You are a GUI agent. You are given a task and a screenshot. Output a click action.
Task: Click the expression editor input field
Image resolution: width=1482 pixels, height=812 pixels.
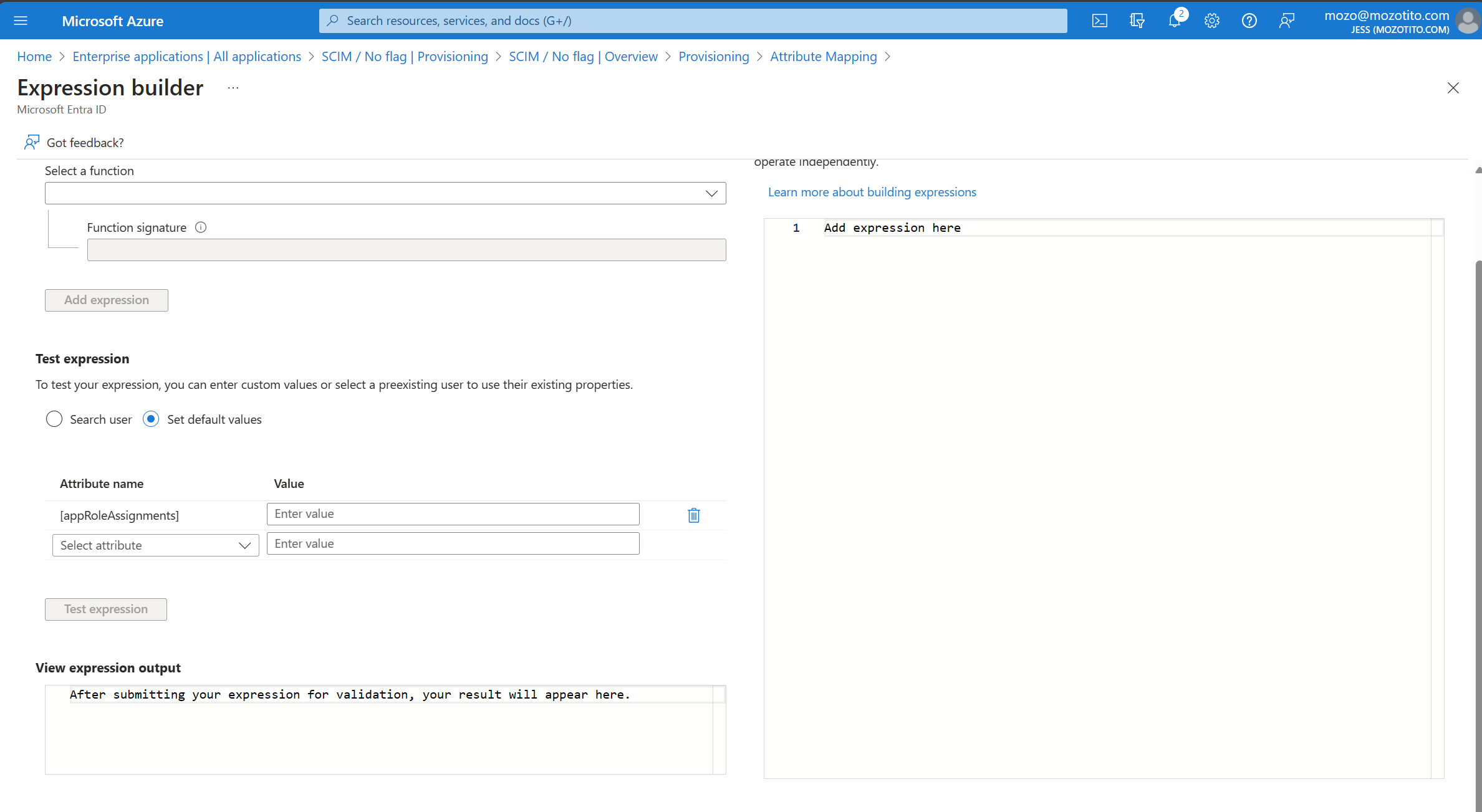tap(1100, 228)
